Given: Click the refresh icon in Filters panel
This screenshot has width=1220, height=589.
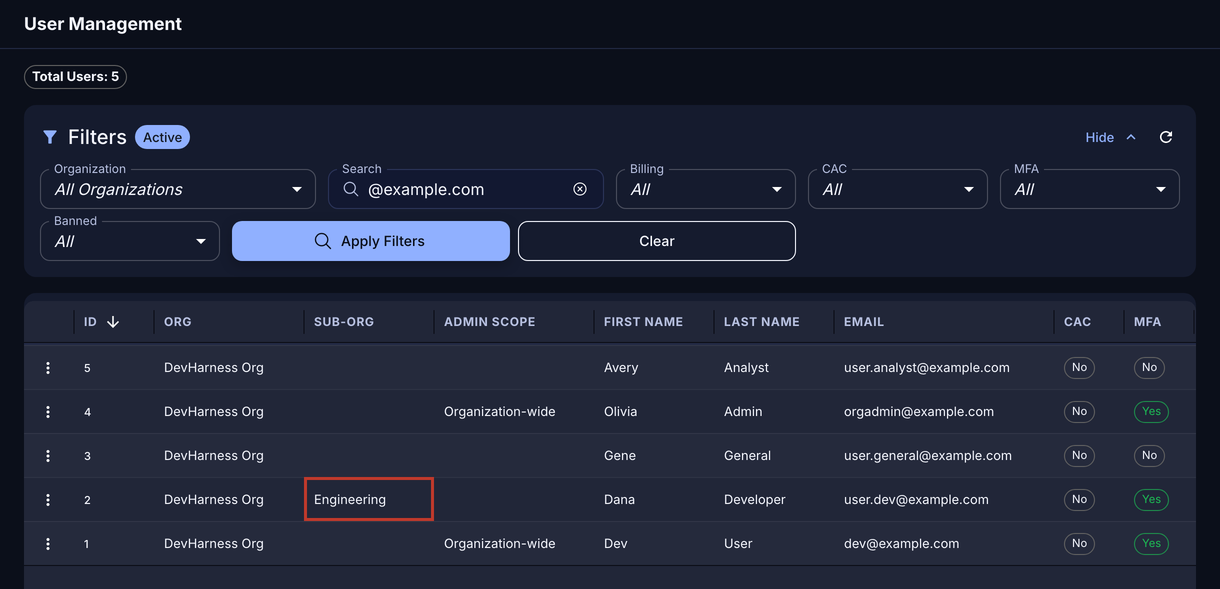Looking at the screenshot, I should (x=1166, y=137).
